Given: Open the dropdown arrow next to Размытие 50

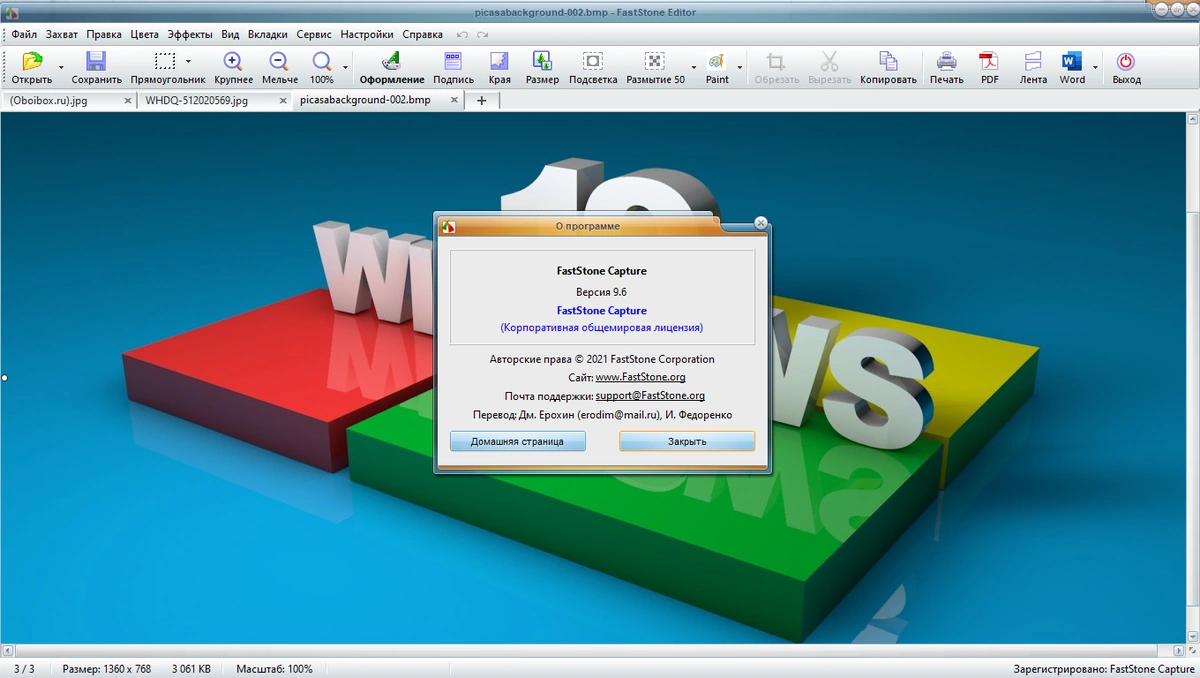Looking at the screenshot, I should click(694, 68).
